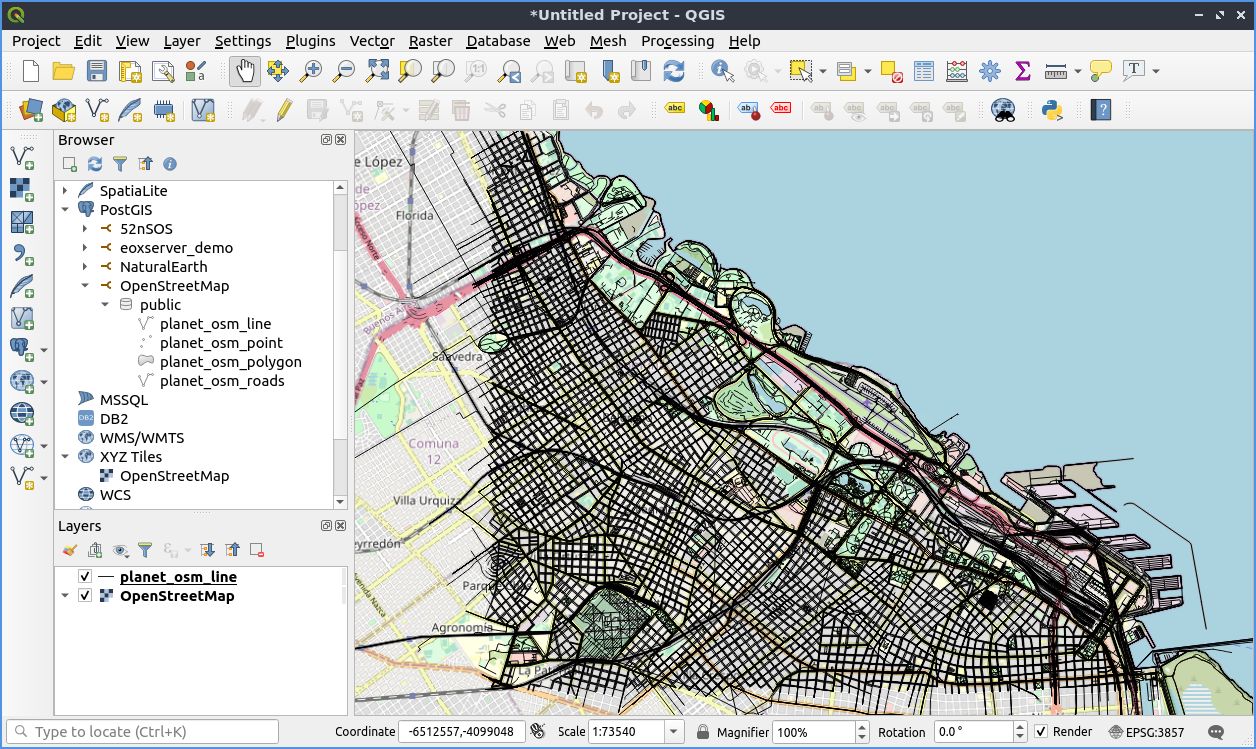Screen dimensions: 1256x749
Task: Toggle the Render checkbox in status bar
Action: coord(1041,732)
